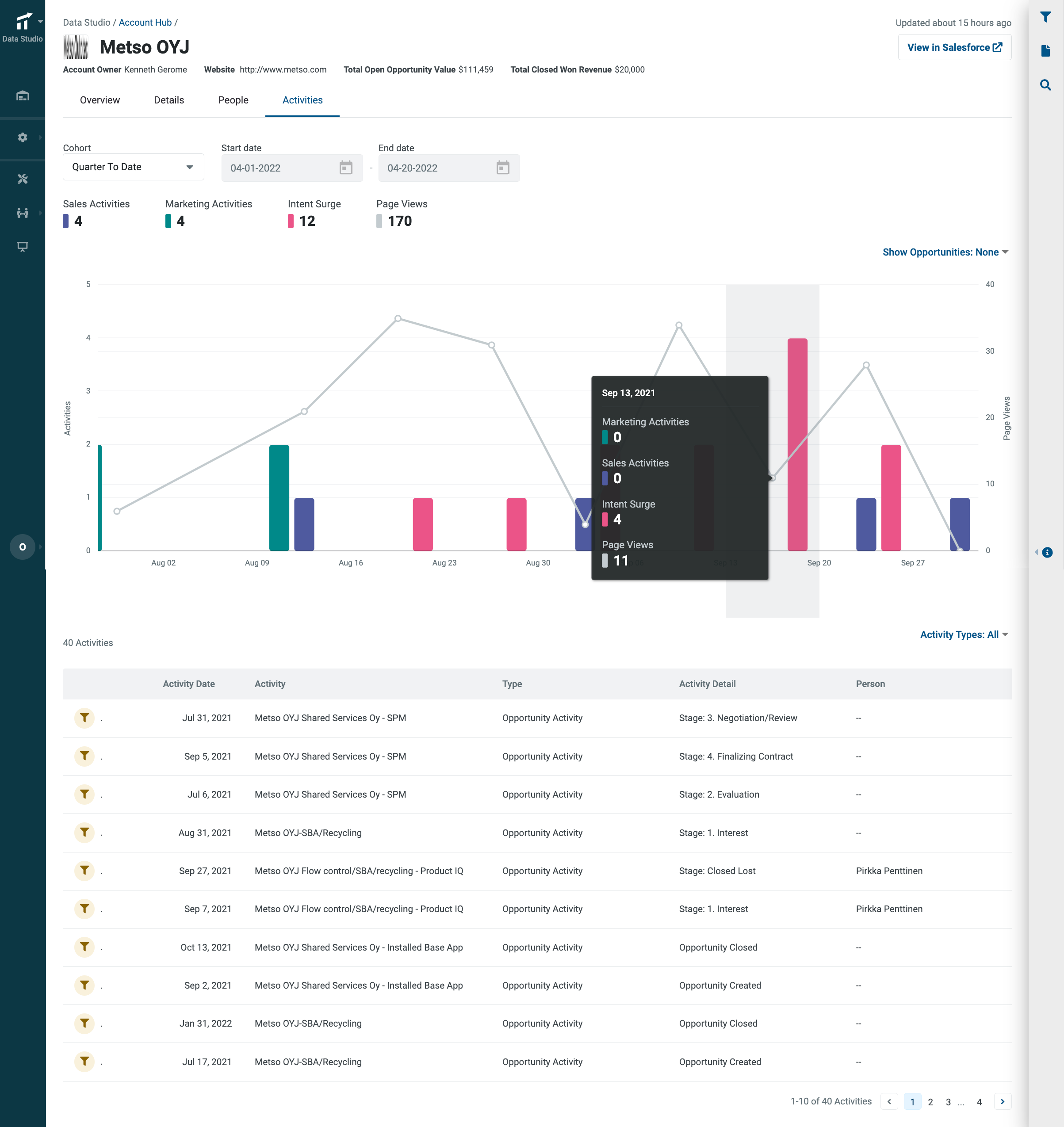The height and width of the screenshot is (1127, 1064).
Task: Expand right info panel arrow
Action: point(1036,552)
